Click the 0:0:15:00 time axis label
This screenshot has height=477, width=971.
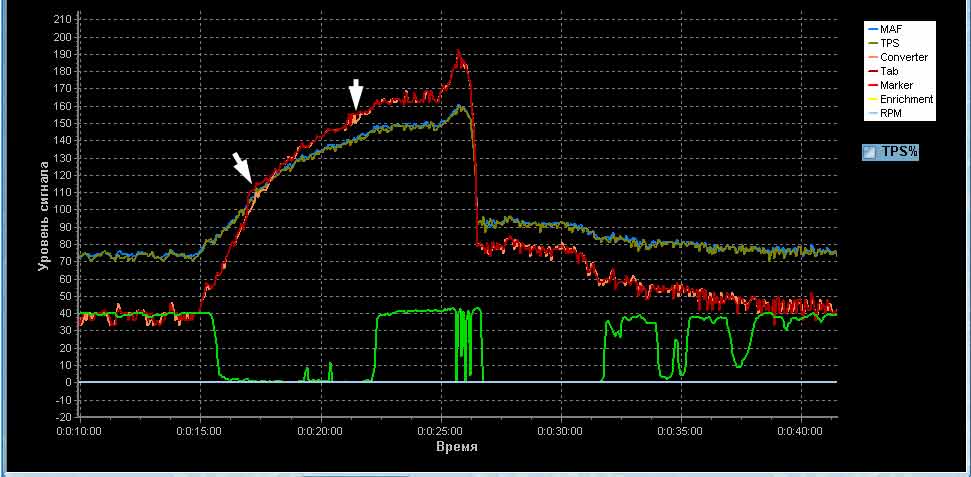(201, 431)
